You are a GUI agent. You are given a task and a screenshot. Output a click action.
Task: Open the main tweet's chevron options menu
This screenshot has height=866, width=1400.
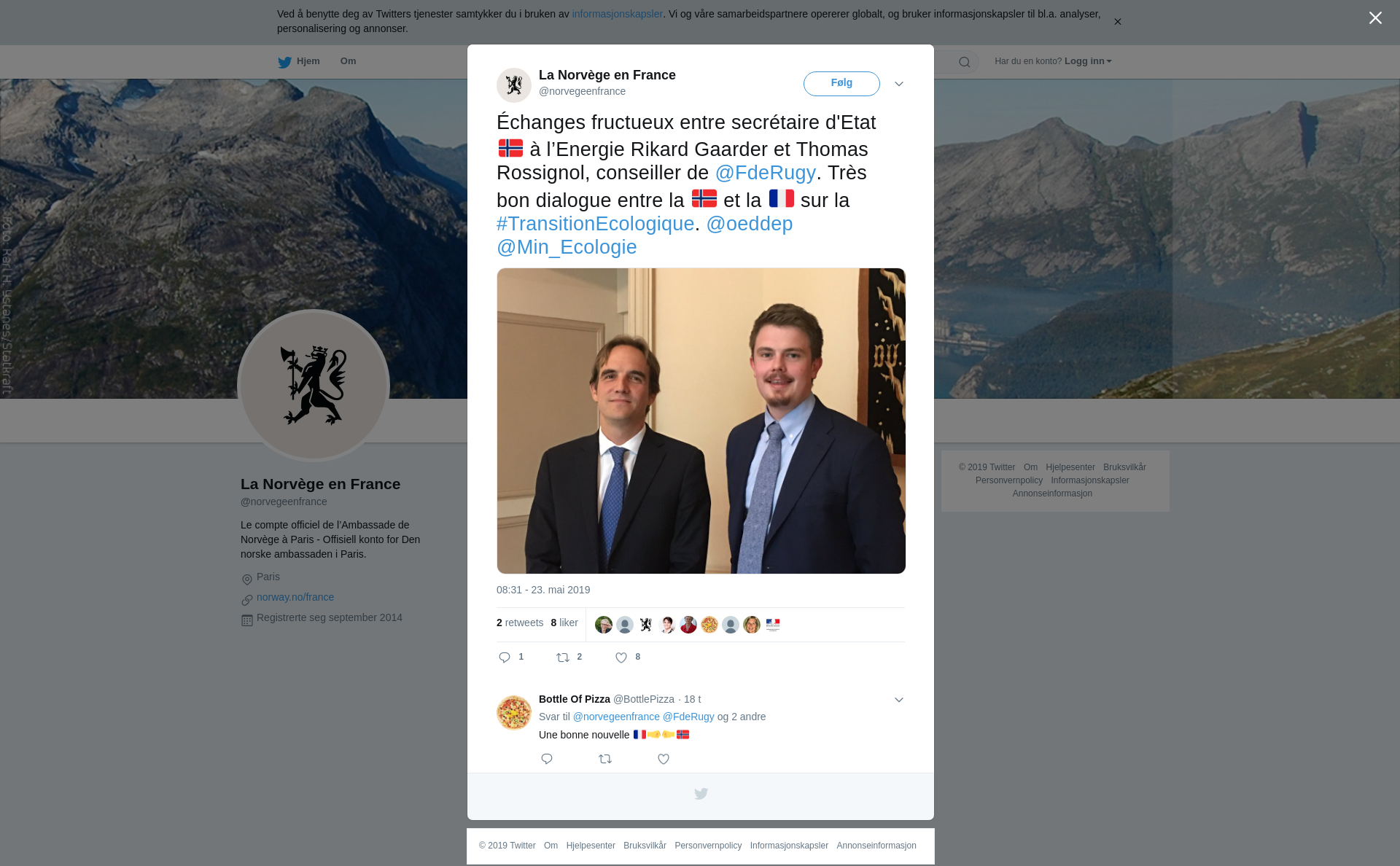point(899,84)
